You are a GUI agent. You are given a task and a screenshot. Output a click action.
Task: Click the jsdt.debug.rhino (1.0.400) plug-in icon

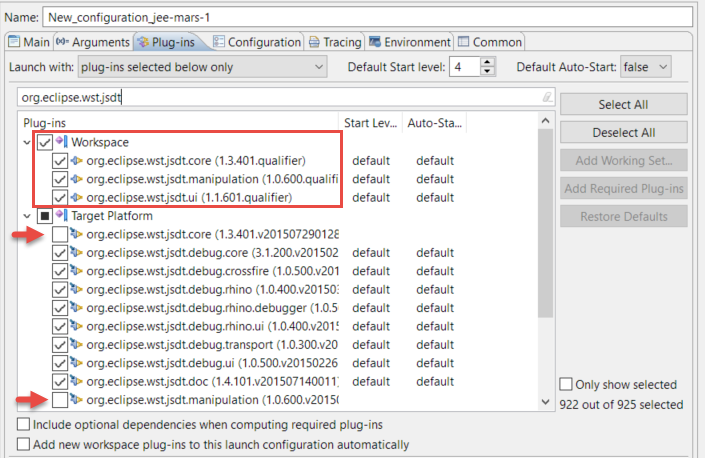pos(77,289)
